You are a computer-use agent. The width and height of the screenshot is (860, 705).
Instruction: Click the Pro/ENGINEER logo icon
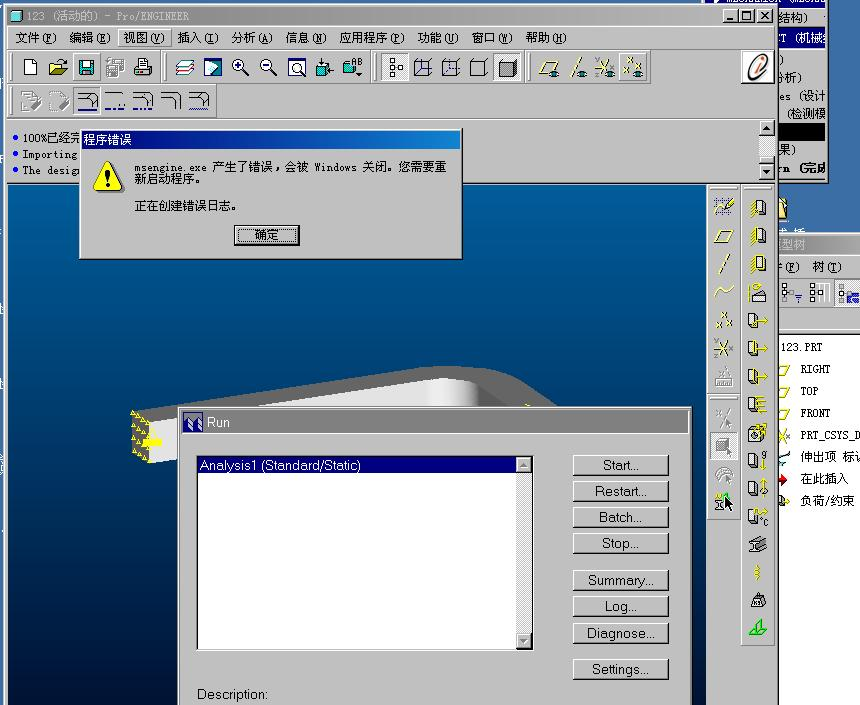coord(758,67)
